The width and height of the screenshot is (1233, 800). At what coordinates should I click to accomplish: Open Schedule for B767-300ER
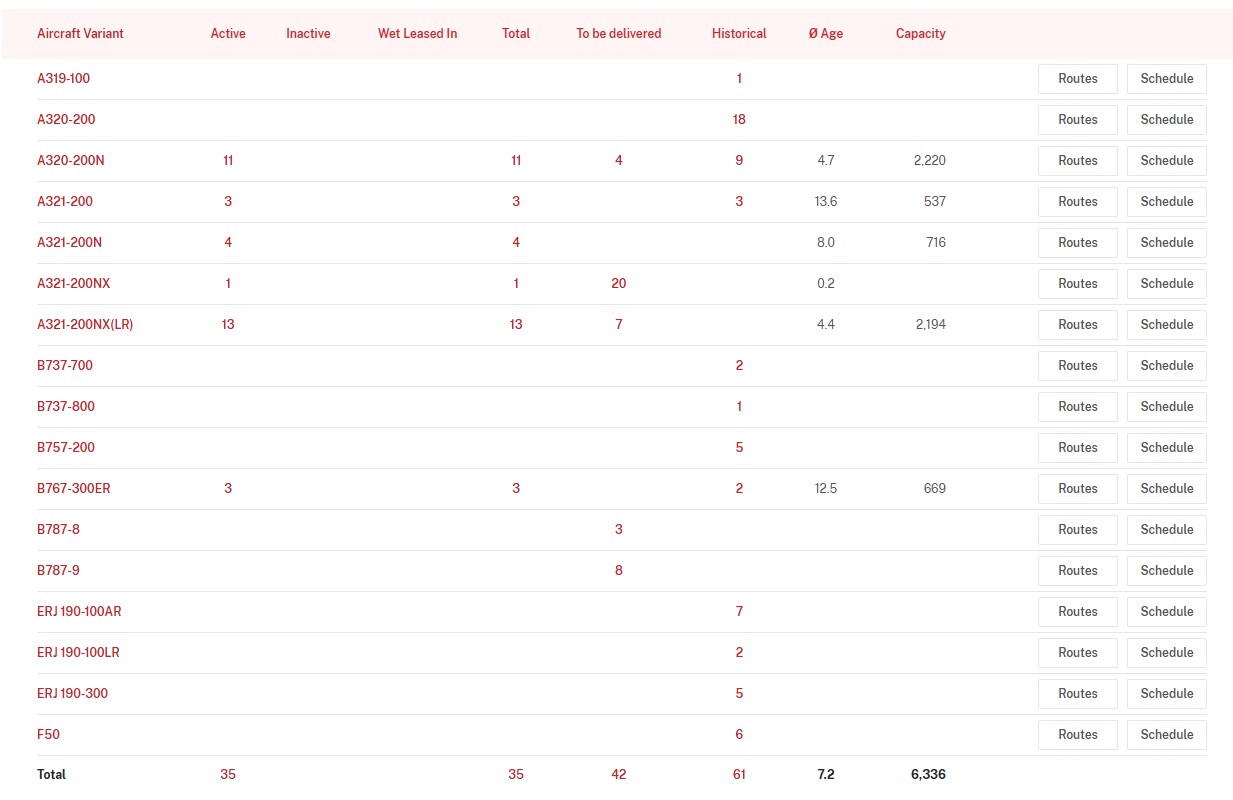click(x=1167, y=489)
